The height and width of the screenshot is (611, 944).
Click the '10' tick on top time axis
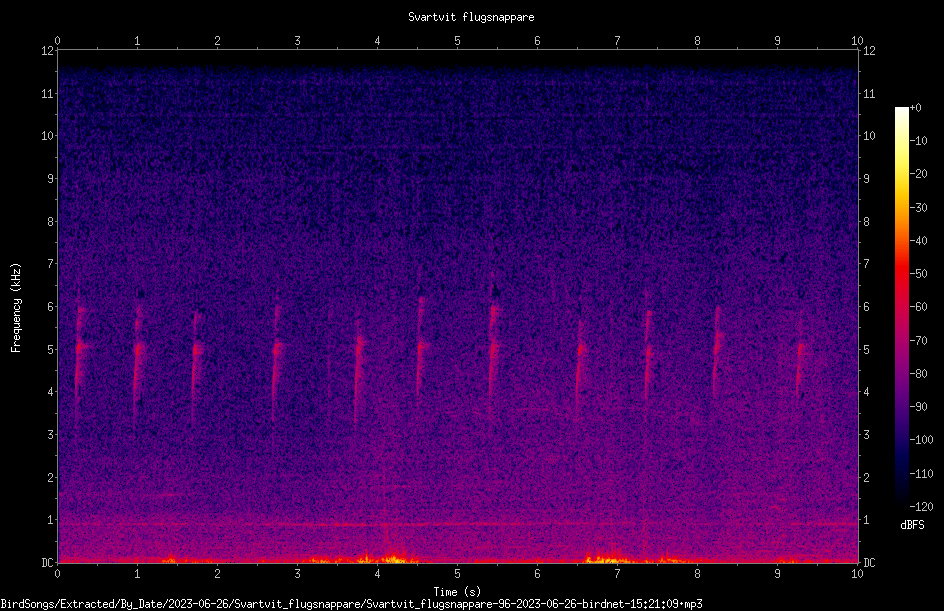pos(857,41)
